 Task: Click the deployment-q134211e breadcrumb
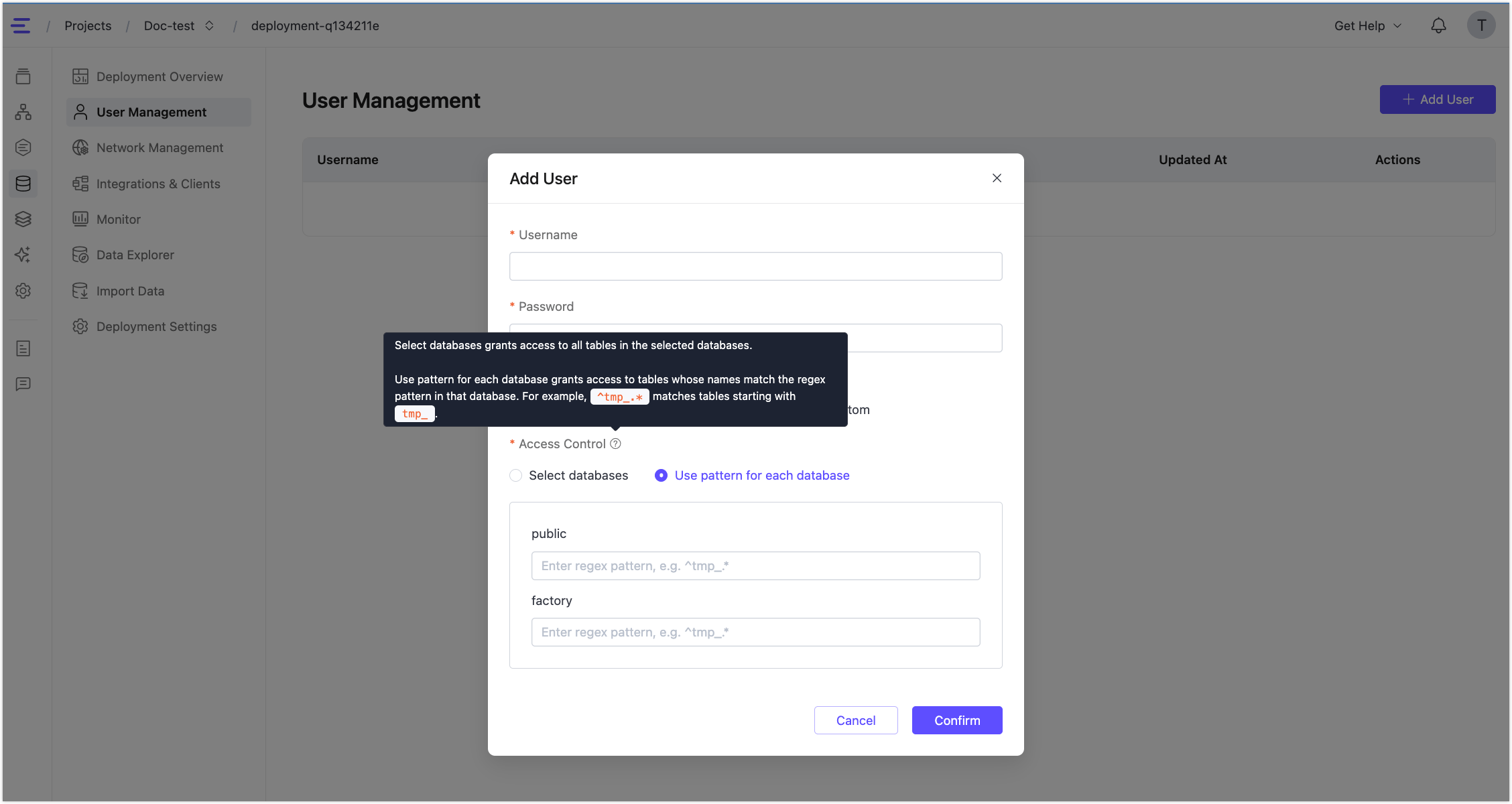coord(315,25)
